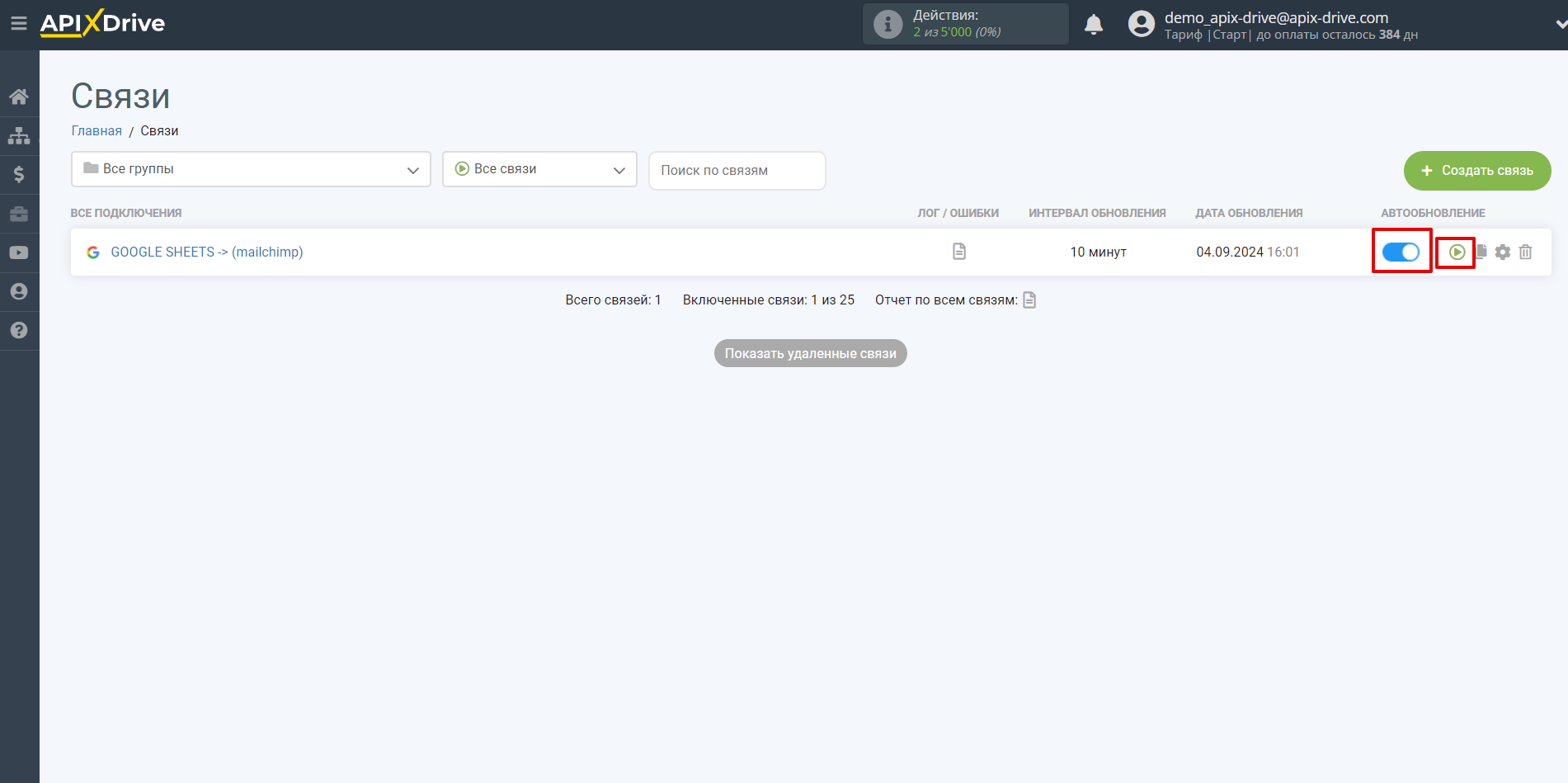This screenshot has width=1568, height=783.
Task: Open the 'Все связи' dropdown
Action: point(539,169)
